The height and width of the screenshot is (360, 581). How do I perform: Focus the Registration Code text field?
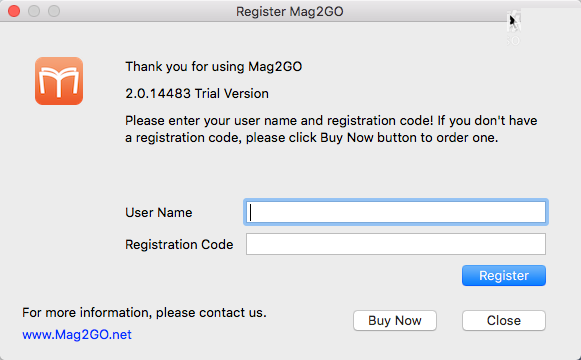(x=396, y=244)
